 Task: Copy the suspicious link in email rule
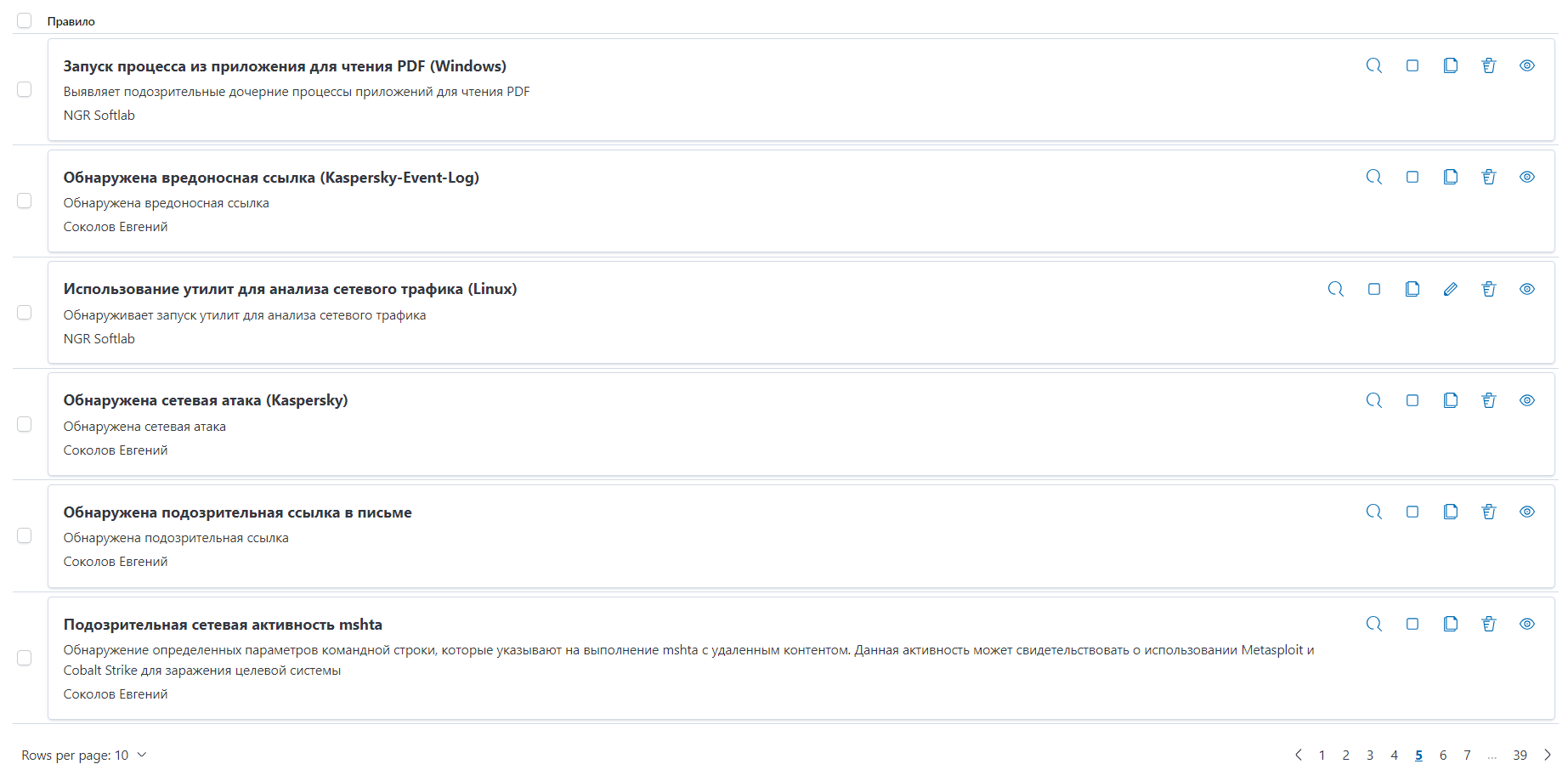[x=1451, y=512]
